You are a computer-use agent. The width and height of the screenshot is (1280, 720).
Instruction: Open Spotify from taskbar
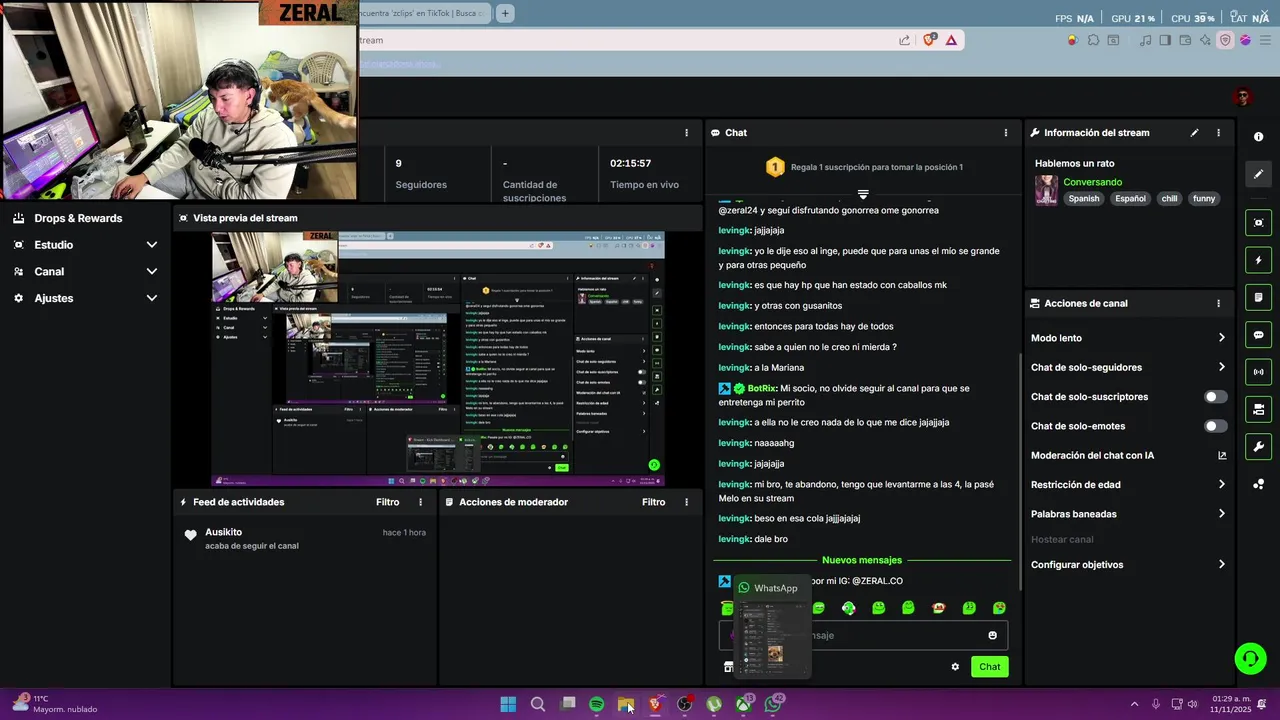click(x=597, y=704)
